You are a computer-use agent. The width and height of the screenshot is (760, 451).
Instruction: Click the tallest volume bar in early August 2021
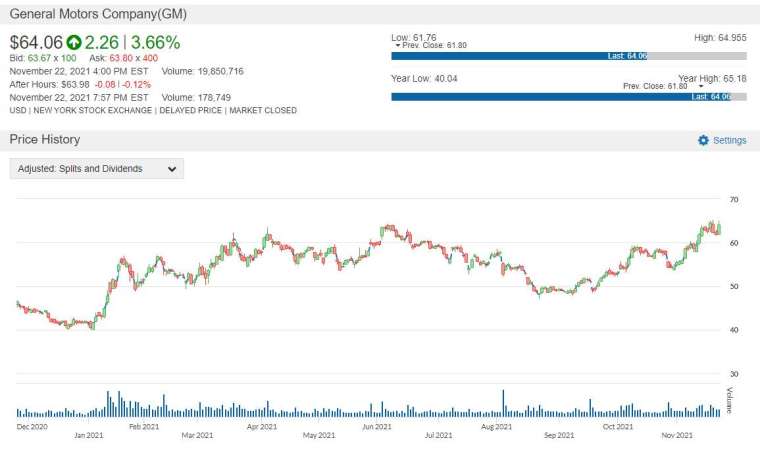pyautogui.click(x=504, y=403)
